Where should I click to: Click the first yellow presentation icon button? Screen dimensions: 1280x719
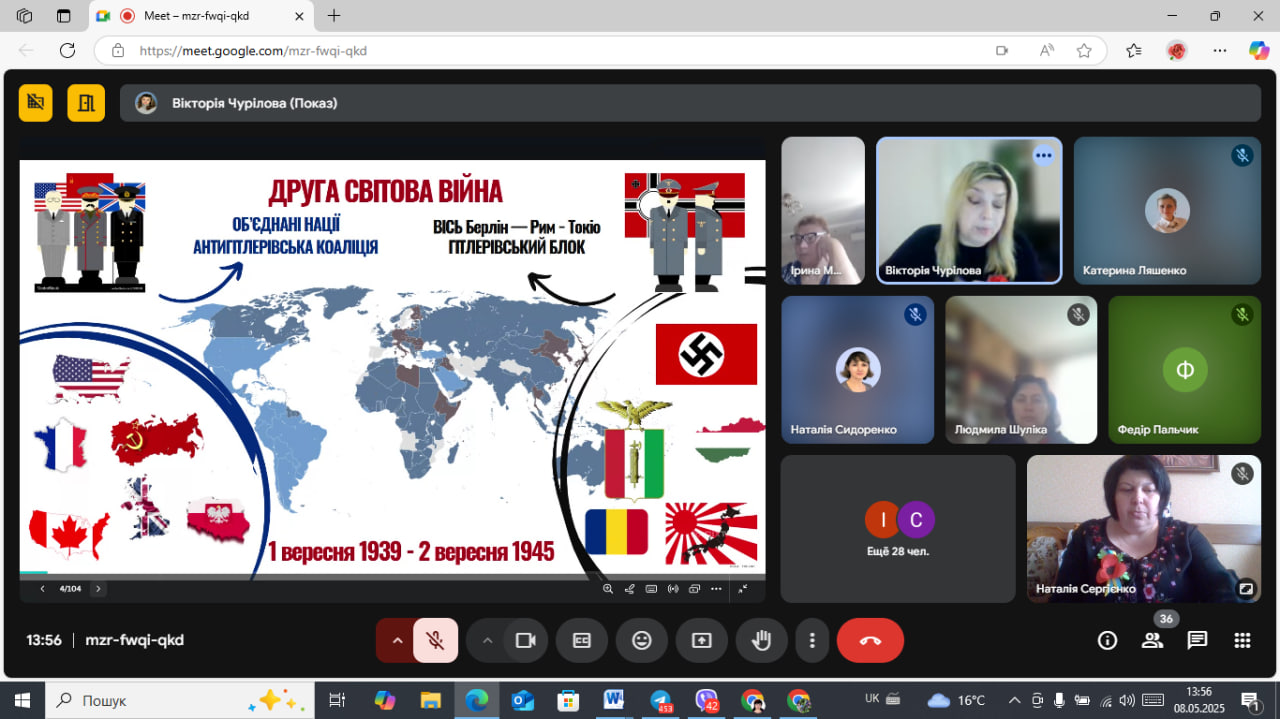tap(36, 103)
